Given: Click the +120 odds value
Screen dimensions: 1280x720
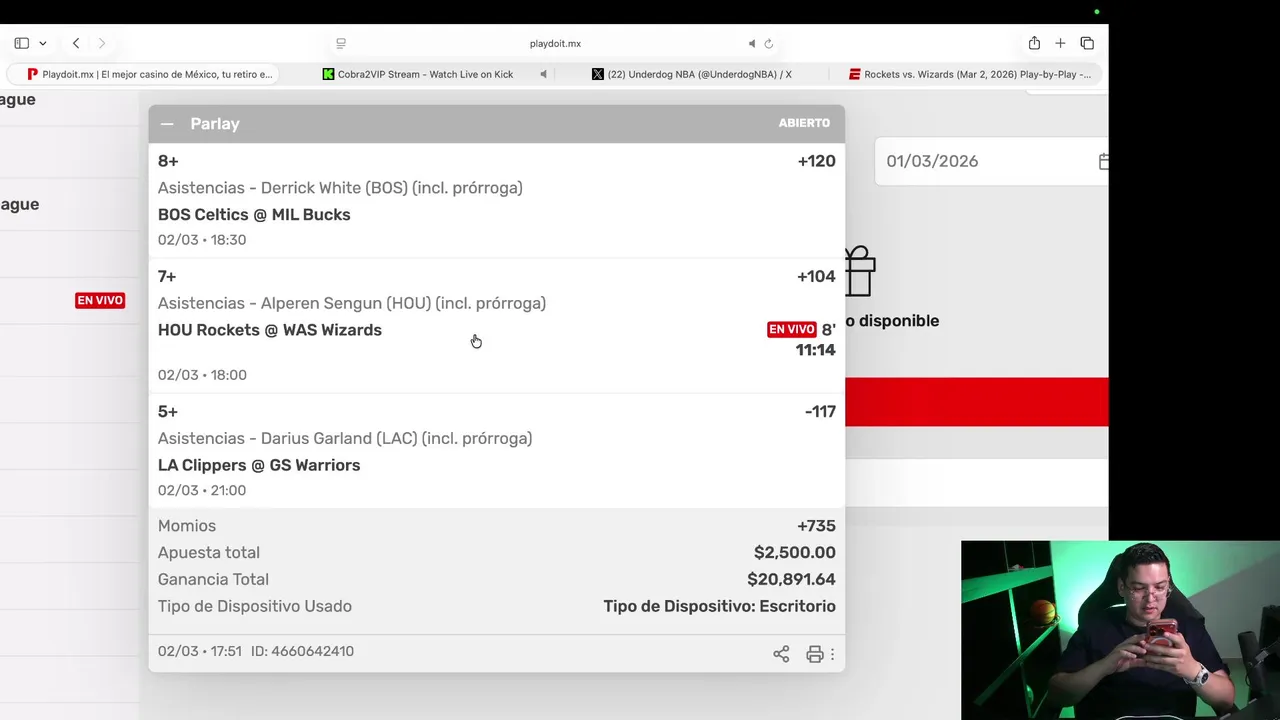Looking at the screenshot, I should pyautogui.click(x=816, y=161).
